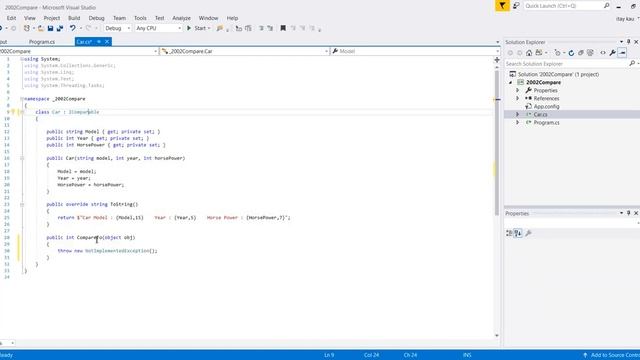The height and width of the screenshot is (360, 640).
Task: Open the Debug configuration dropdown
Action: pyautogui.click(x=118, y=28)
